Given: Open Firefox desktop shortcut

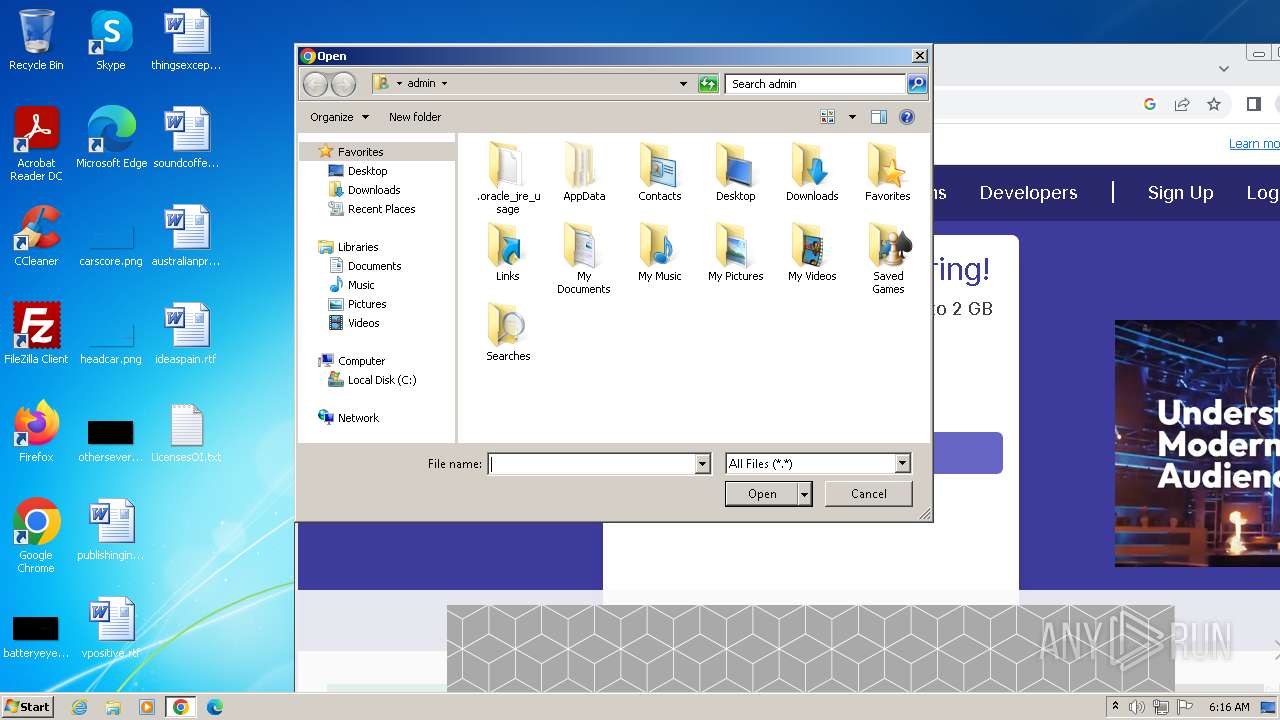Looking at the screenshot, I should pos(36,431).
